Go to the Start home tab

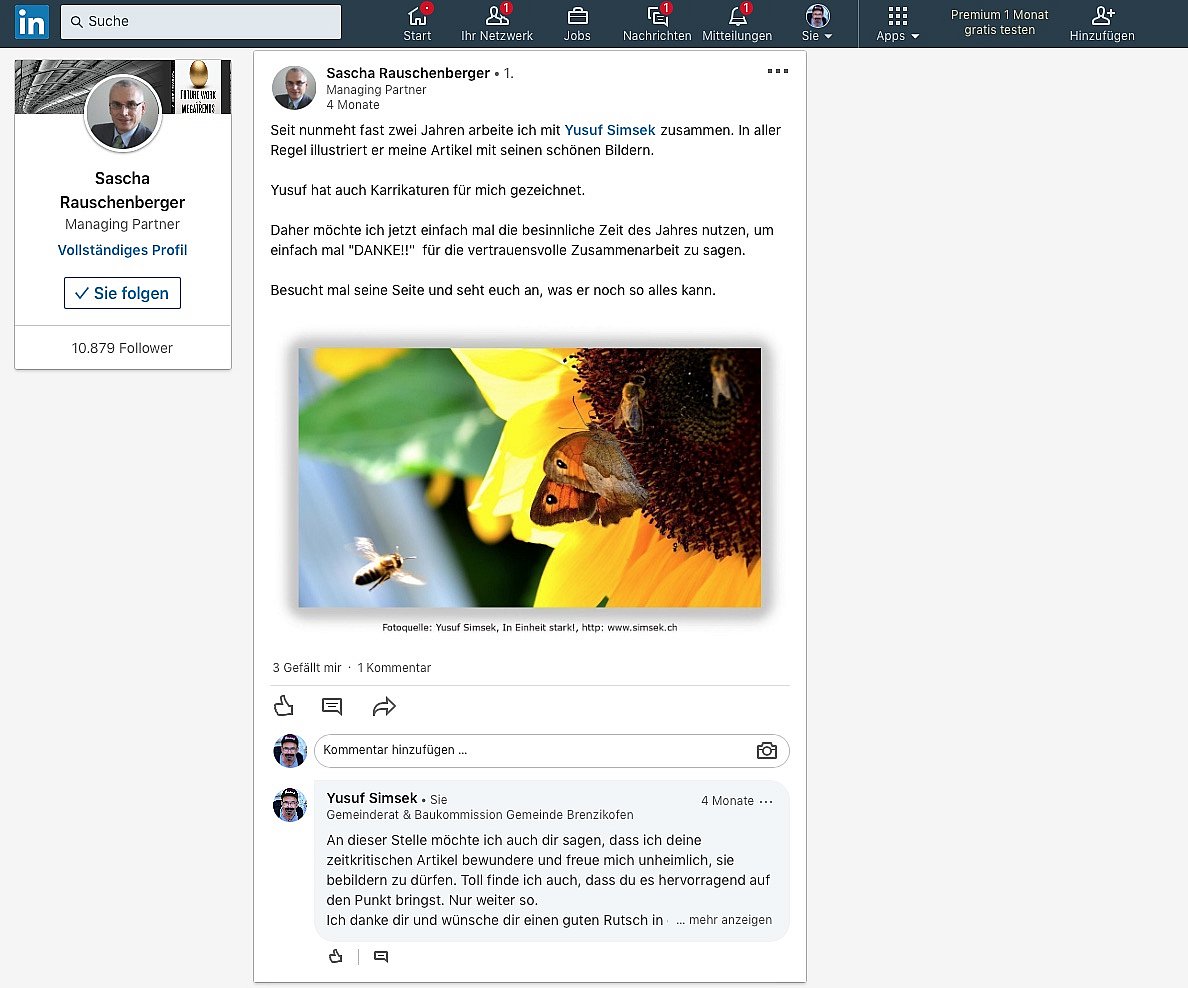[x=417, y=23]
